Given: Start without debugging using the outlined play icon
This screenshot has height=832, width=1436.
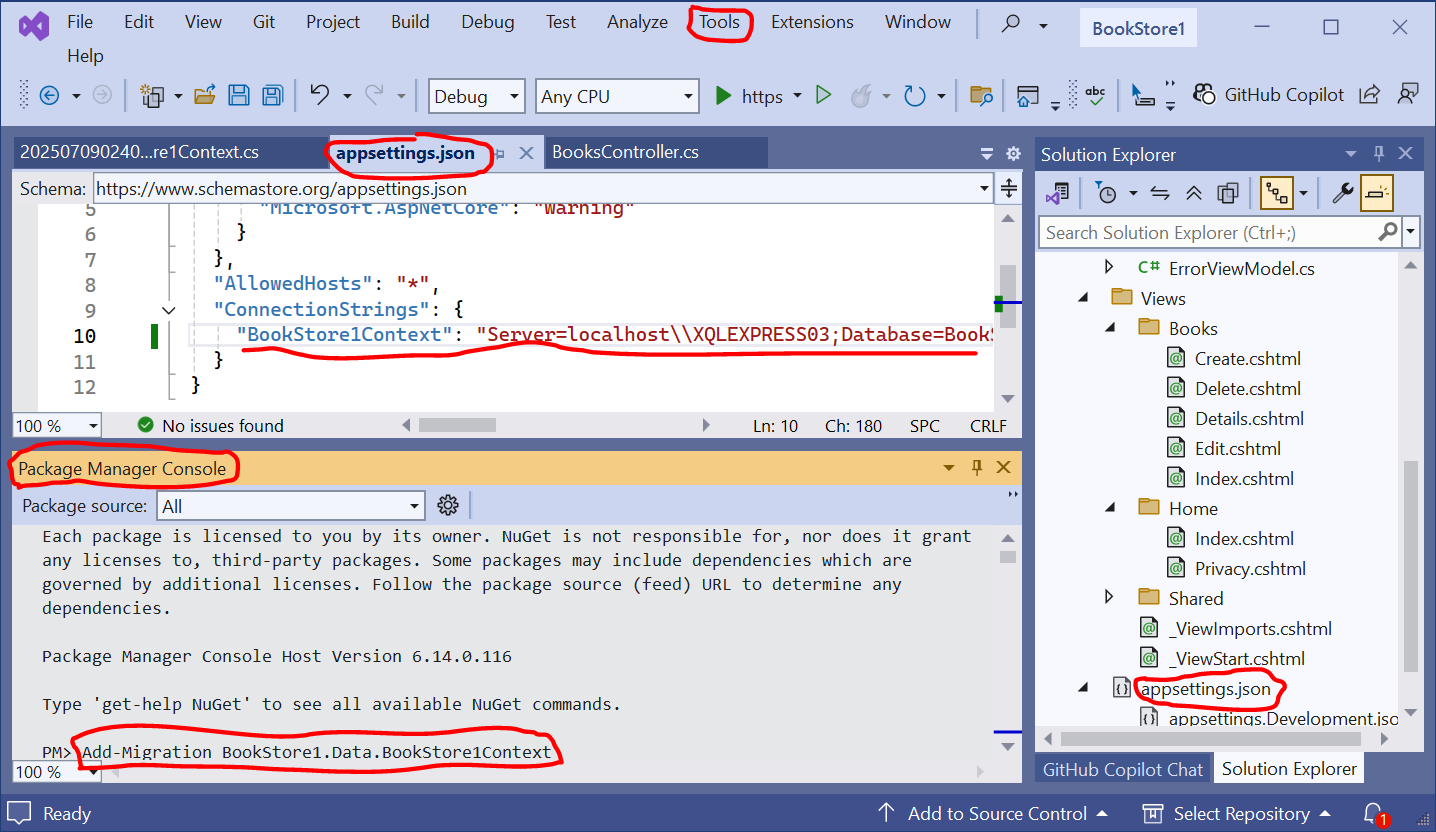Looking at the screenshot, I should click(823, 96).
